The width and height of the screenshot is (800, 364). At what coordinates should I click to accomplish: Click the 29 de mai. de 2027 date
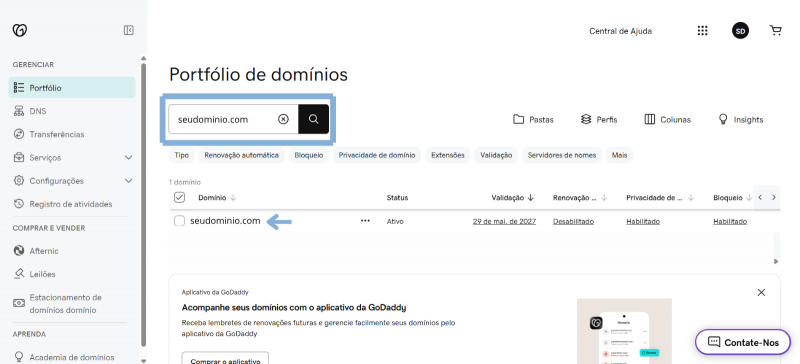click(504, 222)
